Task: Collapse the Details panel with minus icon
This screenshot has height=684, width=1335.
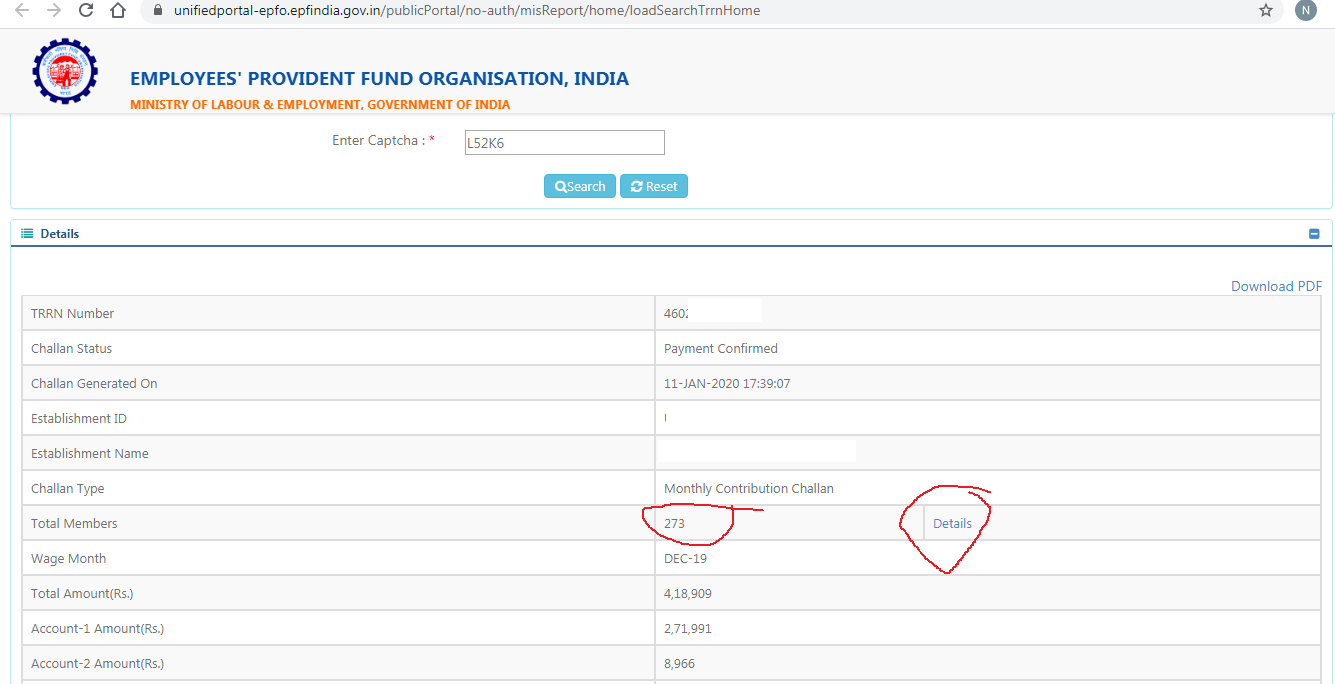Action: 1314,233
